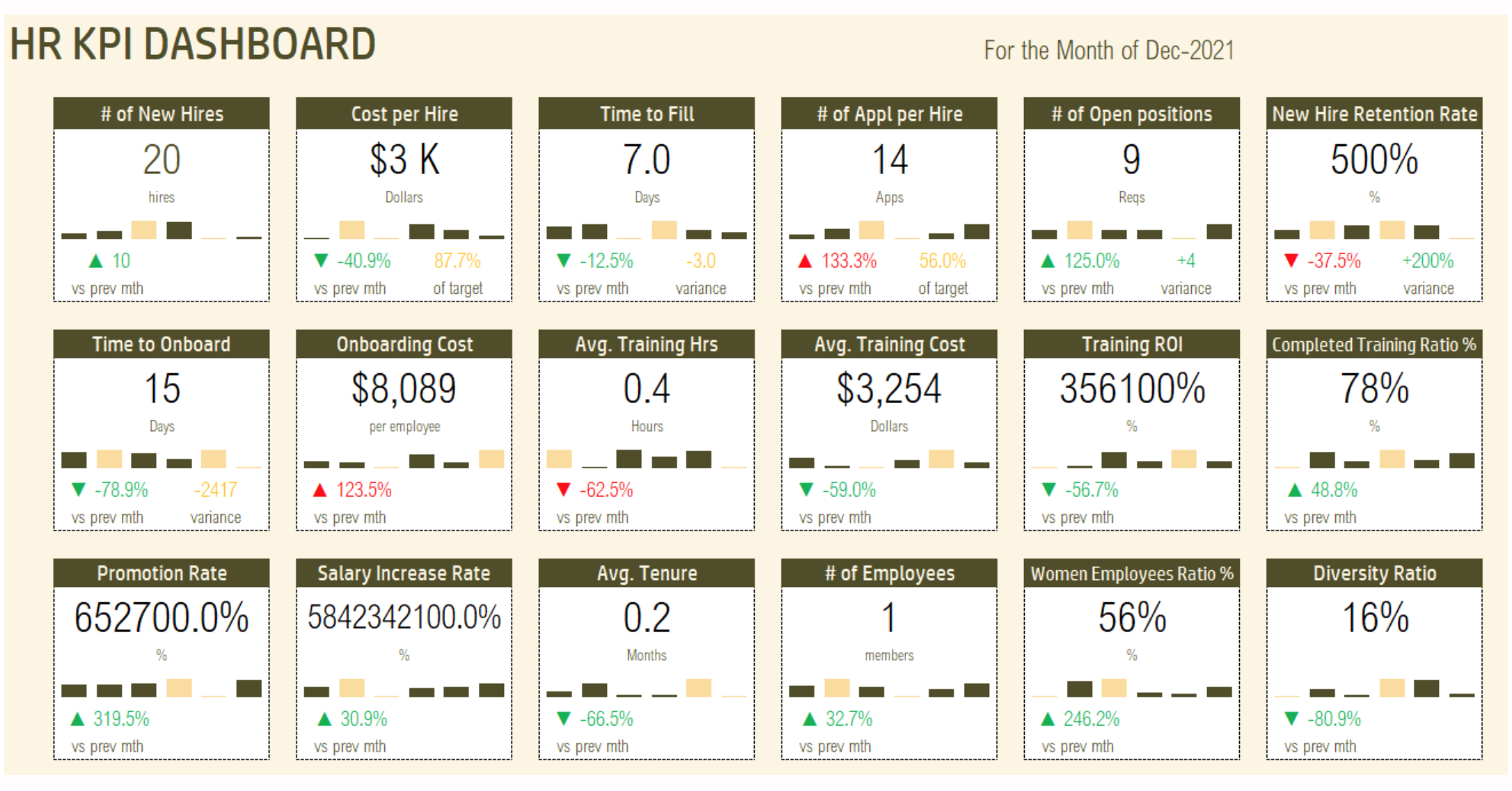The height and width of the screenshot is (791, 1512).
Task: Click the green down arrow beside -12.5% in Time to Fill
Action: [564, 261]
